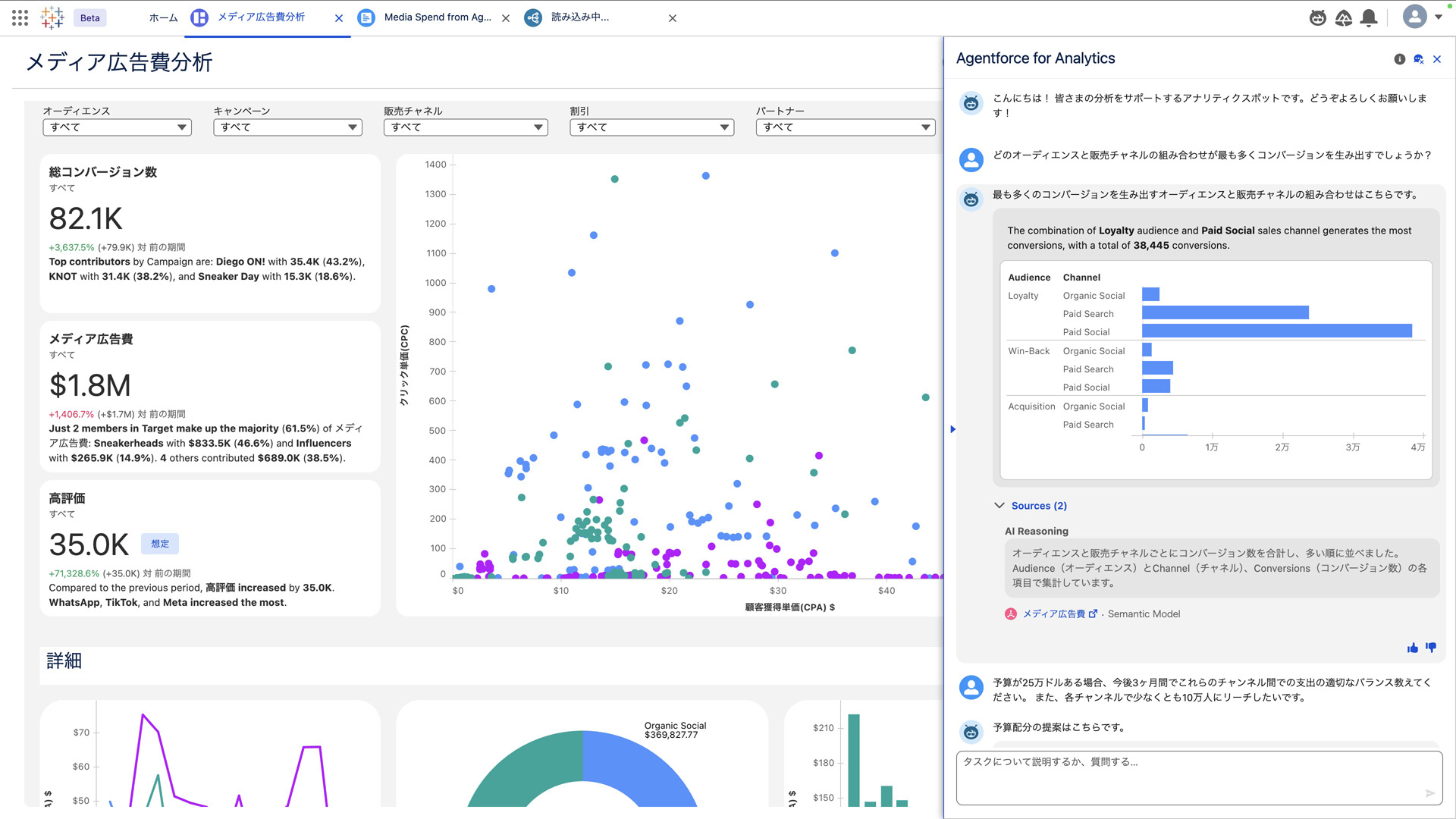1456x819 pixels.
Task: Click the 総コンバージョン数 card title
Action: tap(103, 172)
